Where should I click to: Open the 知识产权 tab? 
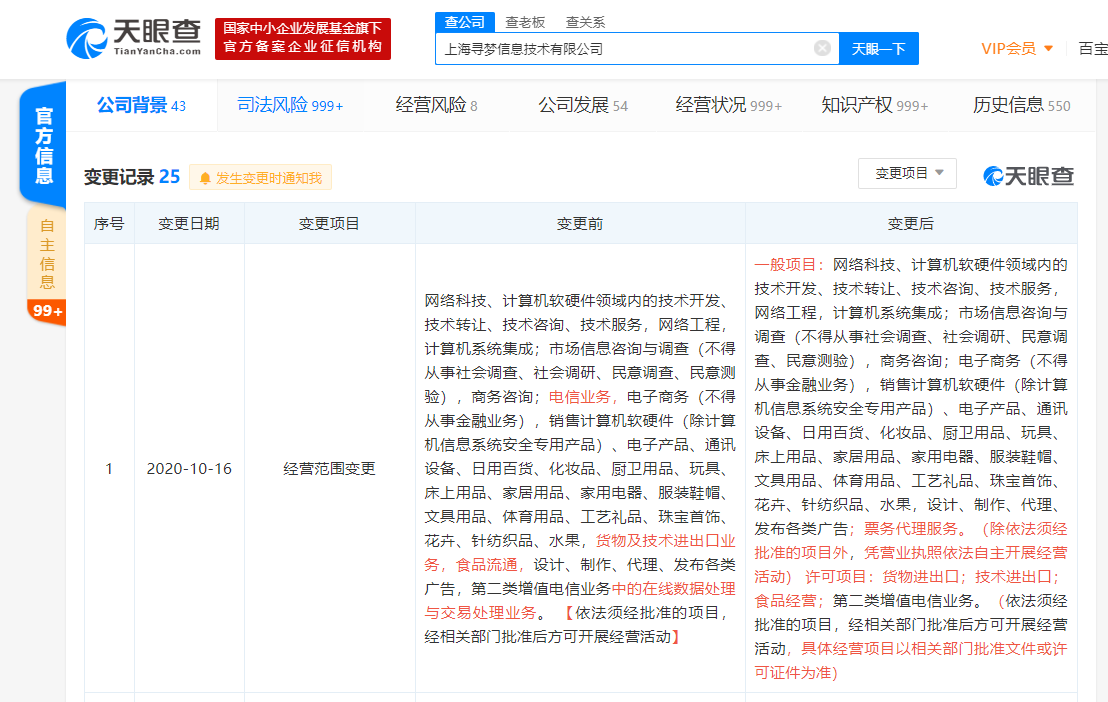coord(875,105)
